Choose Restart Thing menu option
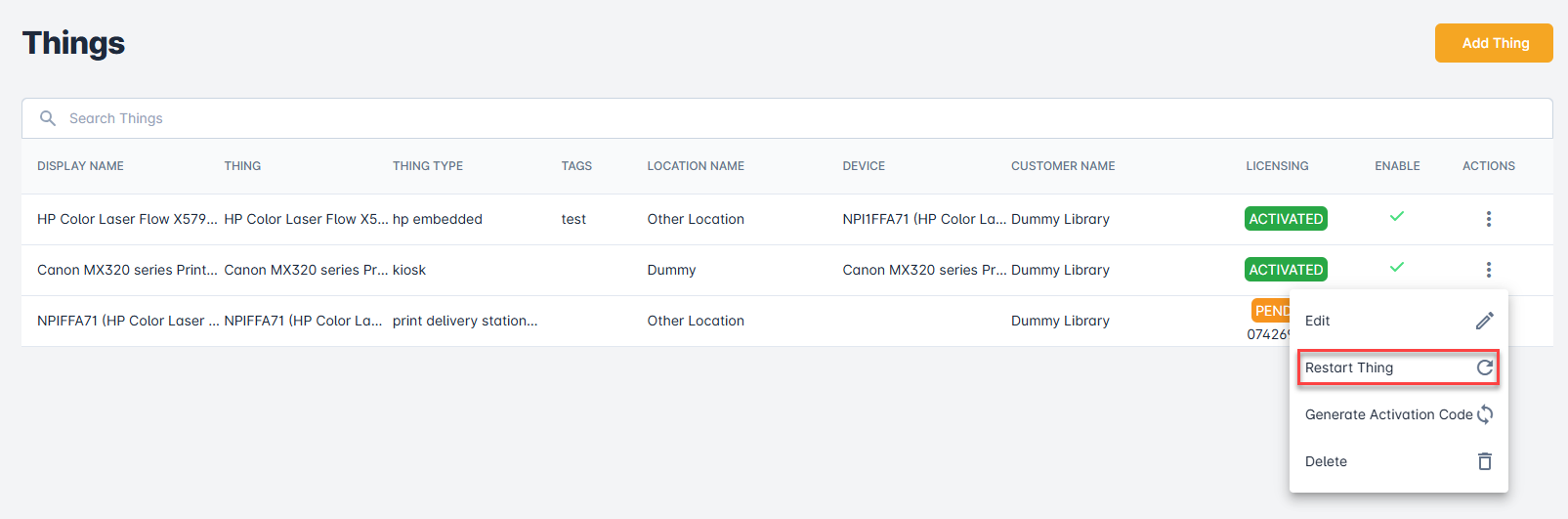Viewport: 1568px width, 519px height. pyautogui.click(x=1349, y=368)
